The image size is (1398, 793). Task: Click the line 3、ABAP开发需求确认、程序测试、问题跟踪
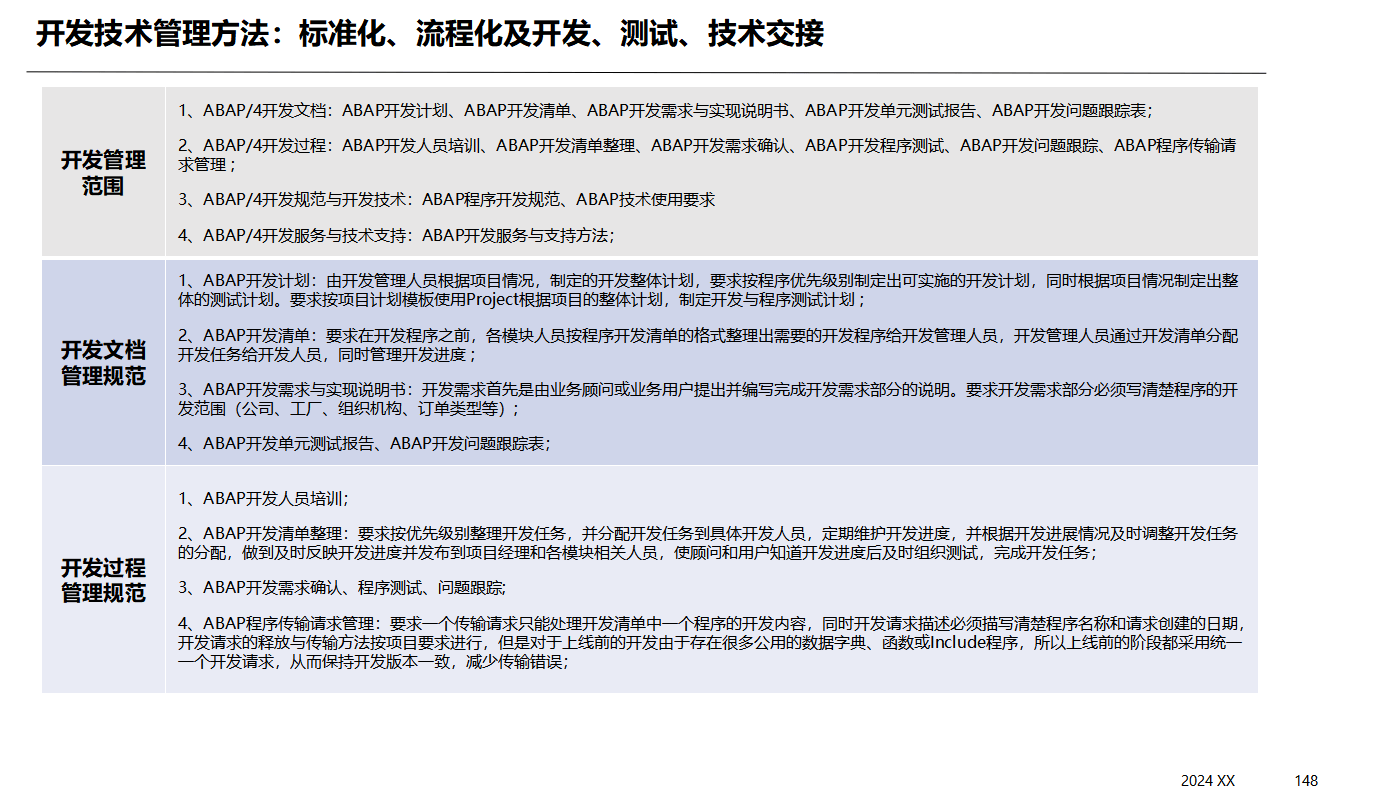click(342, 587)
